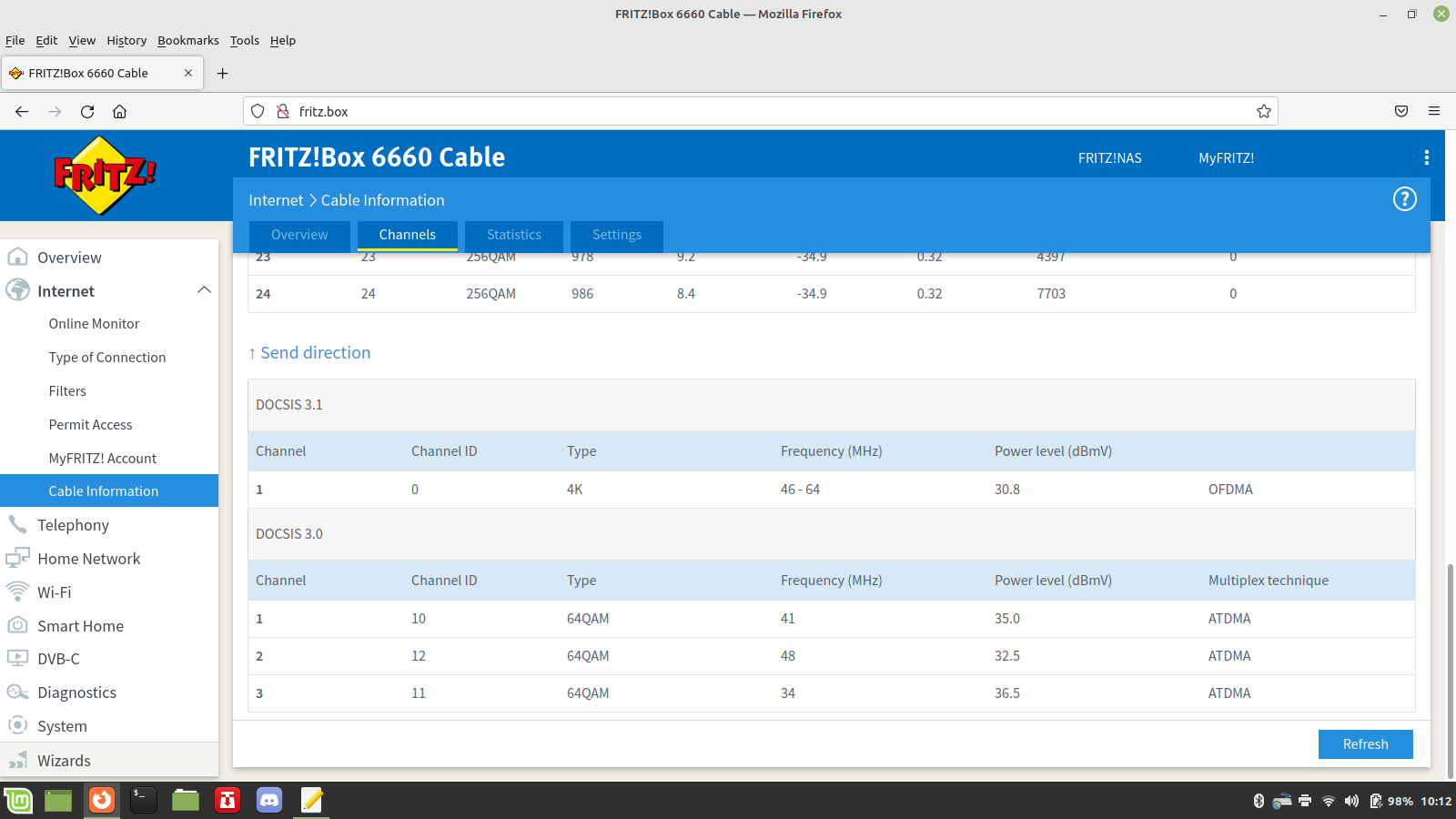Click the Wizards icon in sidebar
This screenshot has width=1456, height=819.
(x=17, y=760)
